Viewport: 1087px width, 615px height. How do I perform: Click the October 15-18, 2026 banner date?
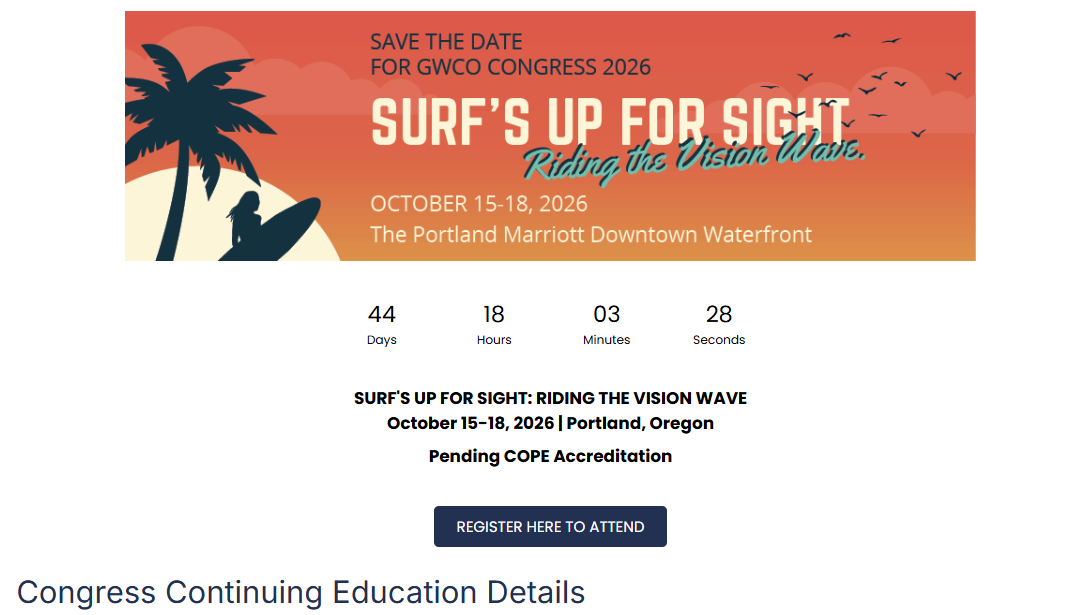pyautogui.click(x=478, y=204)
